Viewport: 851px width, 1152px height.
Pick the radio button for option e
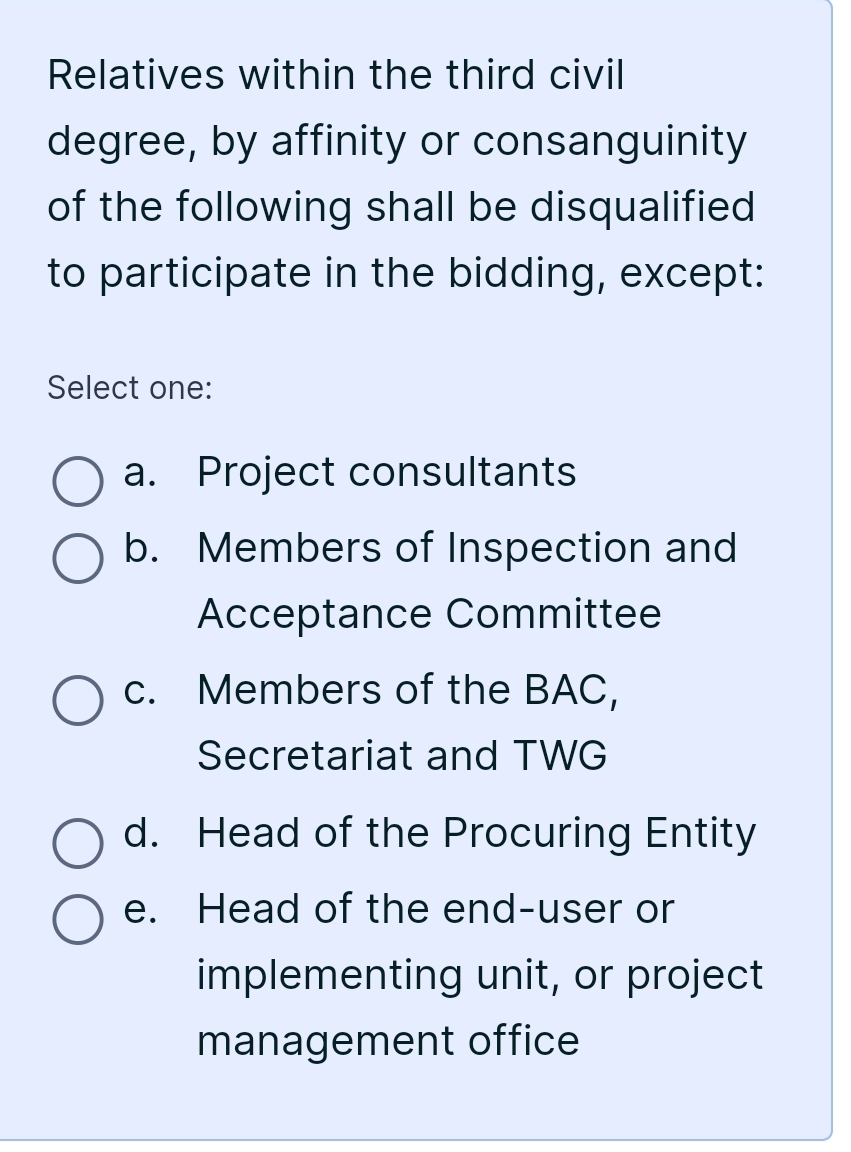coord(77,919)
